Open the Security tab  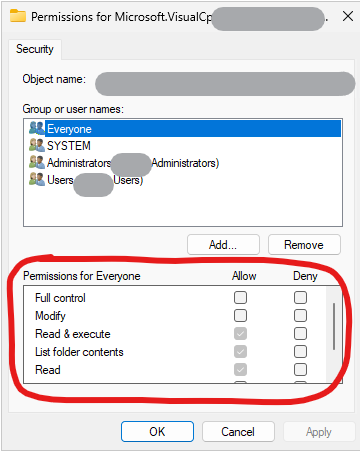click(x=35, y=49)
